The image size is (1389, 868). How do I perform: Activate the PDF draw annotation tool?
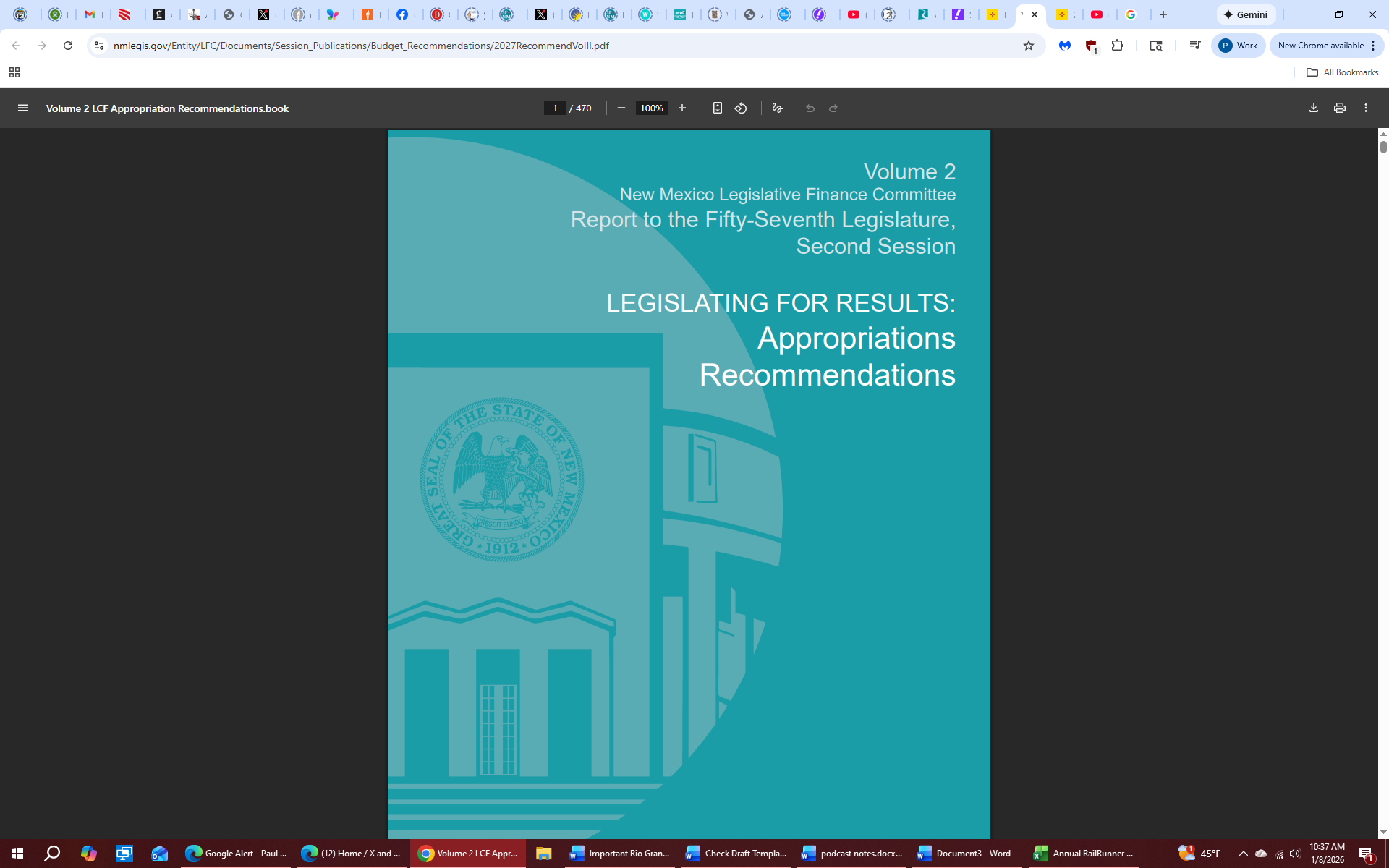777,108
